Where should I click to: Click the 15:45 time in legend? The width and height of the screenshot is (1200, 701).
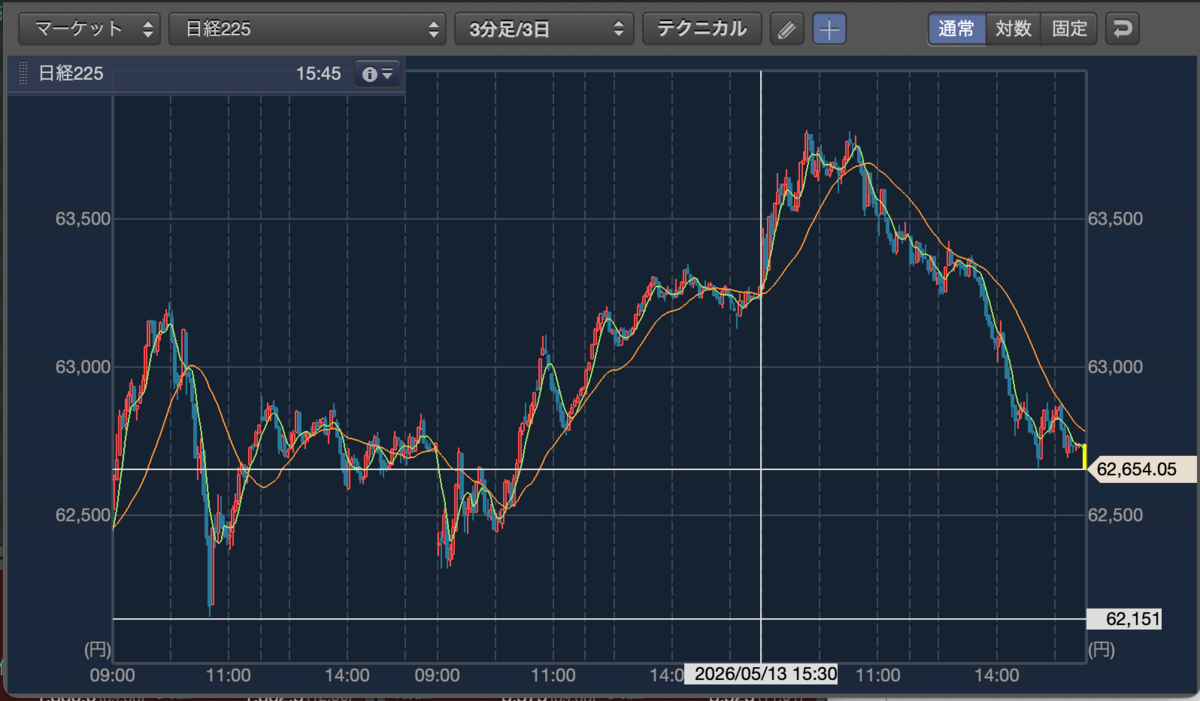(318, 74)
